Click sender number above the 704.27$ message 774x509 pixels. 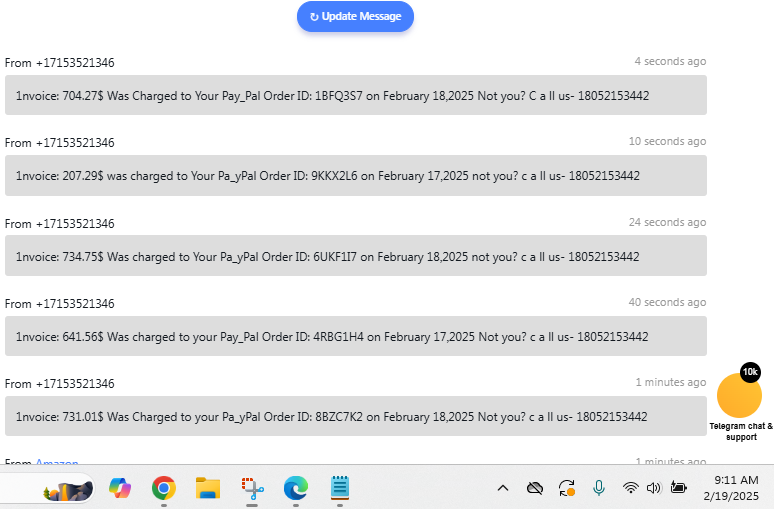tap(75, 63)
